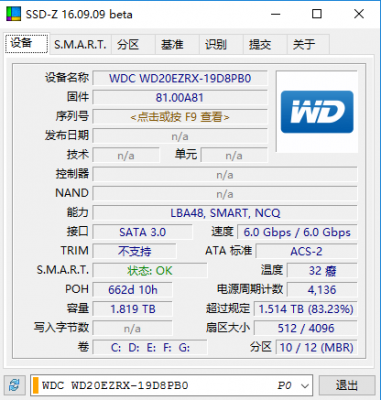Click the 退出 button

pyautogui.click(x=347, y=386)
